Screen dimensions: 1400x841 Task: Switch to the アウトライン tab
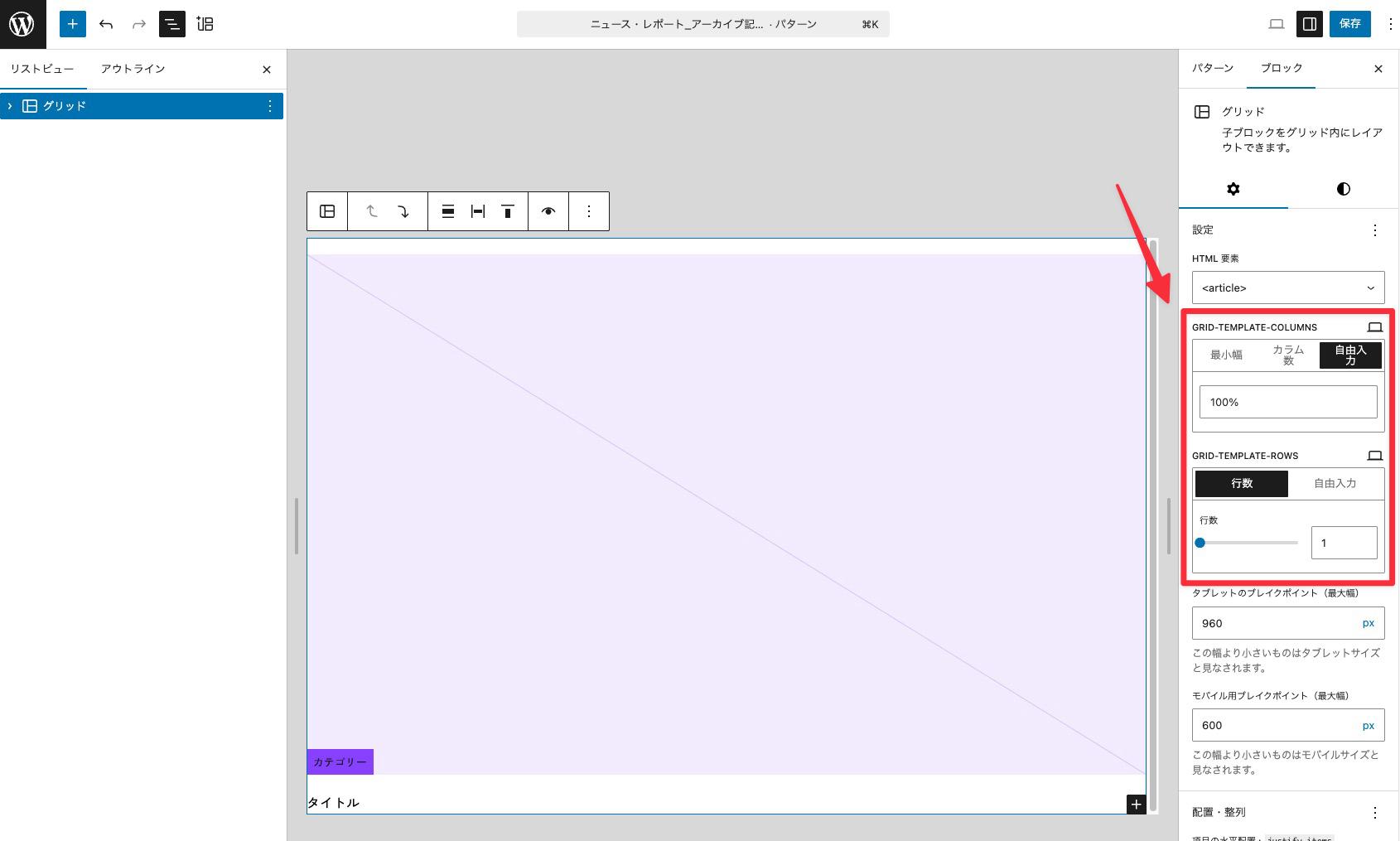click(x=133, y=69)
